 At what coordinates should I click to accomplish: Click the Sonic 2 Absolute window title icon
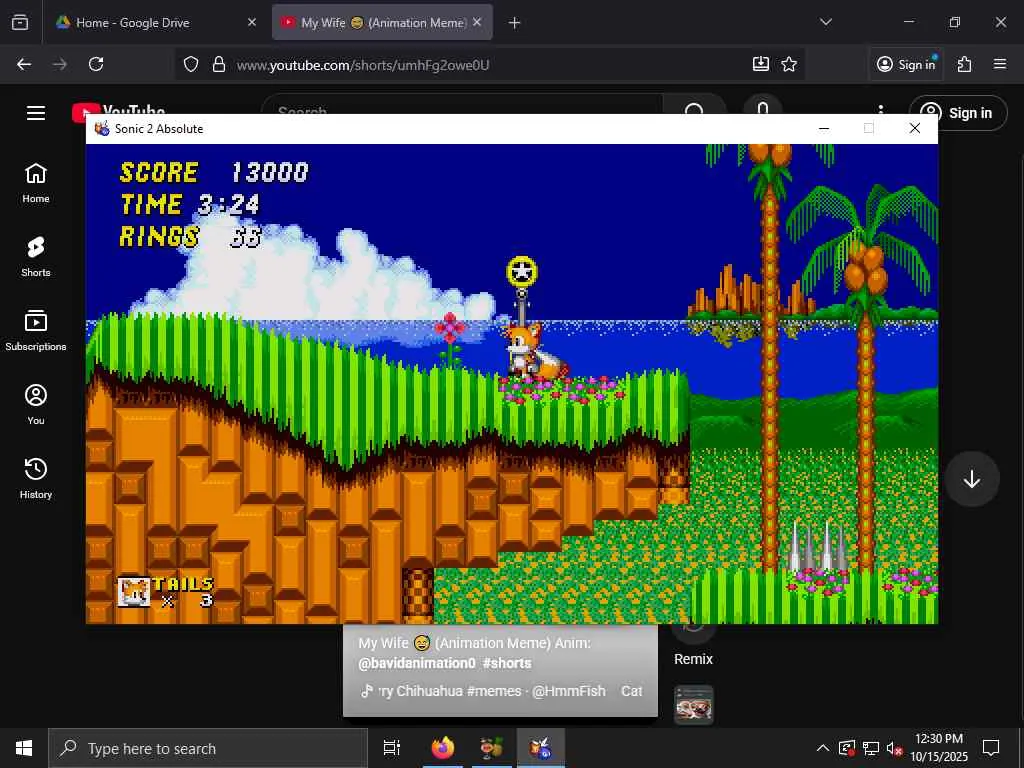click(102, 129)
